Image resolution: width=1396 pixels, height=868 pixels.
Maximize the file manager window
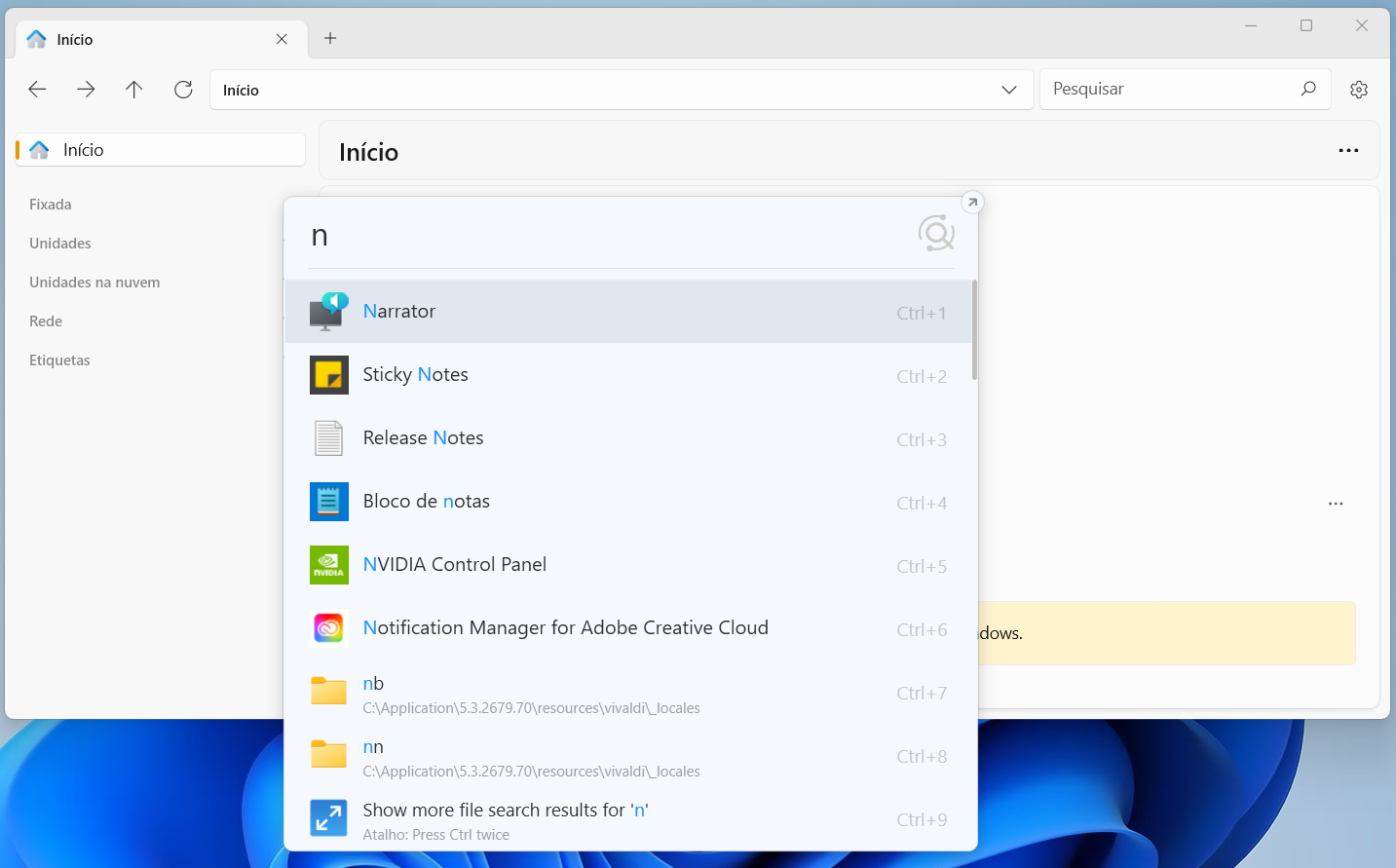point(1306,25)
